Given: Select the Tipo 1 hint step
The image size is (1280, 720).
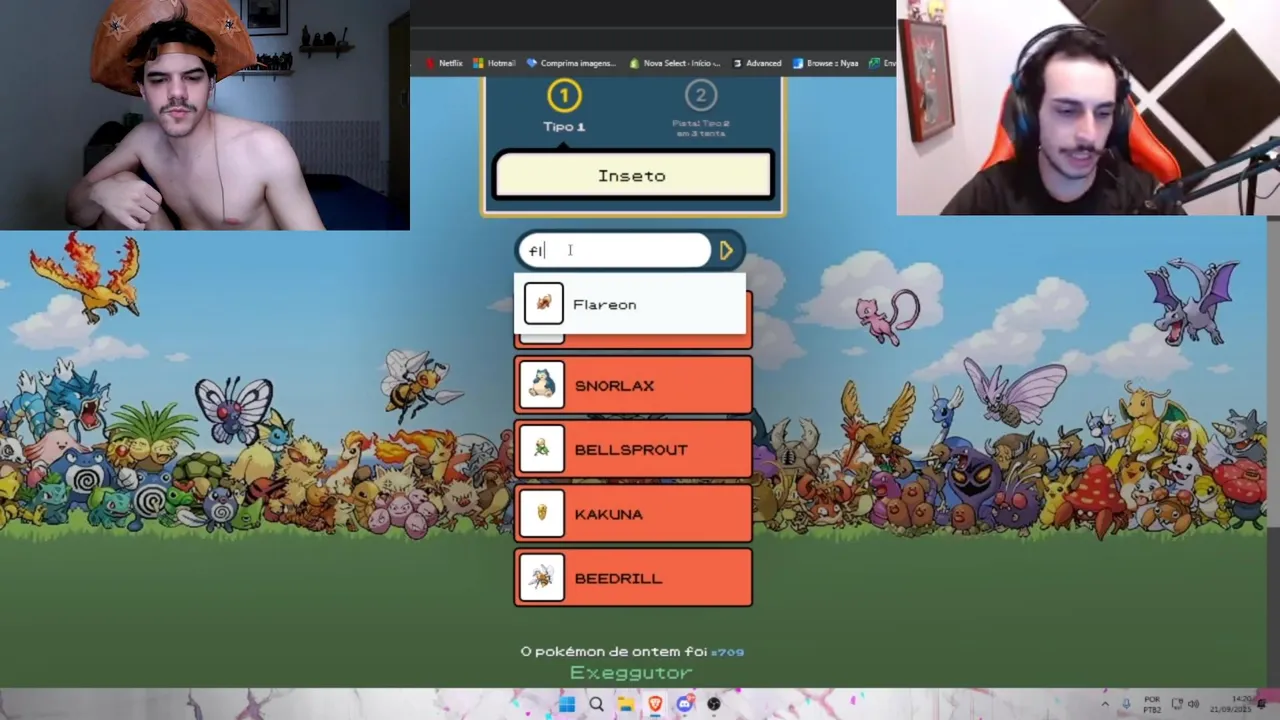Looking at the screenshot, I should pos(564,106).
